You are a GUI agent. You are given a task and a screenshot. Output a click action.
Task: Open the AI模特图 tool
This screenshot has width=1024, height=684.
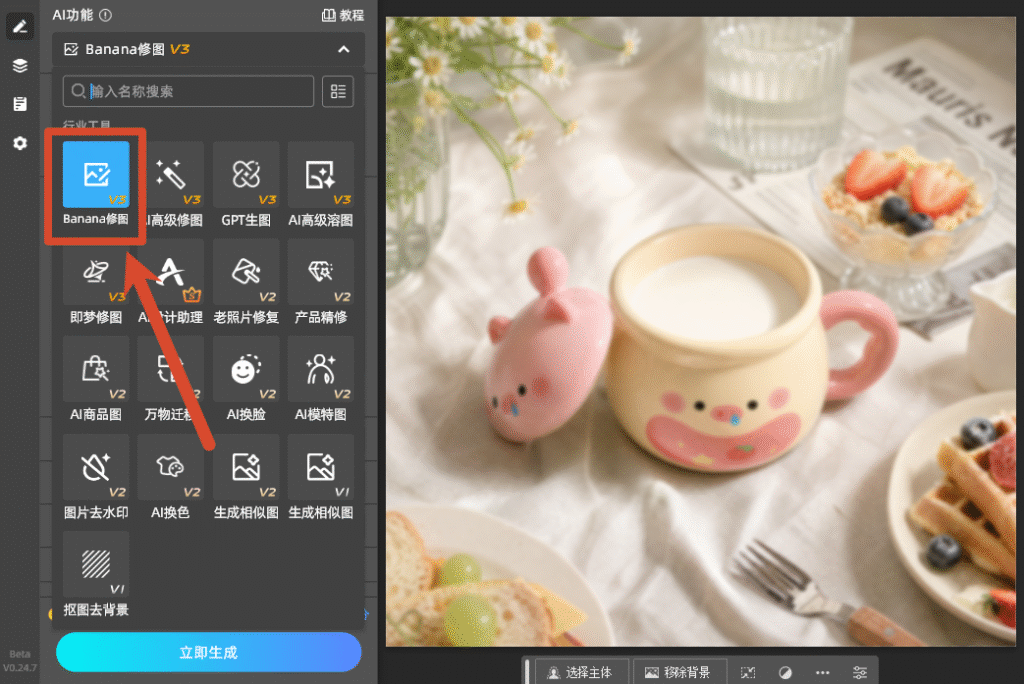click(321, 370)
